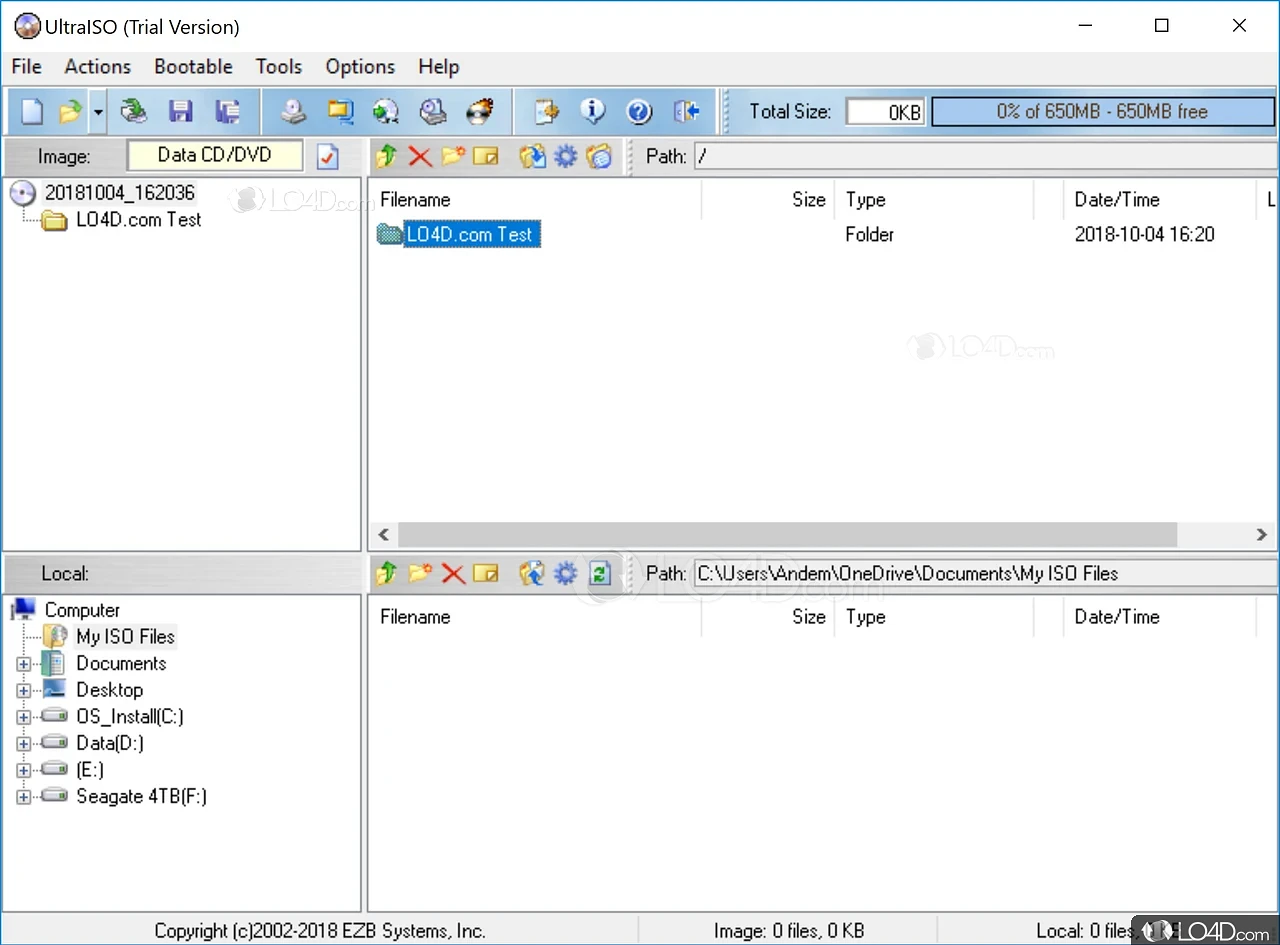Open the Bootable menu
The image size is (1280, 945).
coord(193,66)
